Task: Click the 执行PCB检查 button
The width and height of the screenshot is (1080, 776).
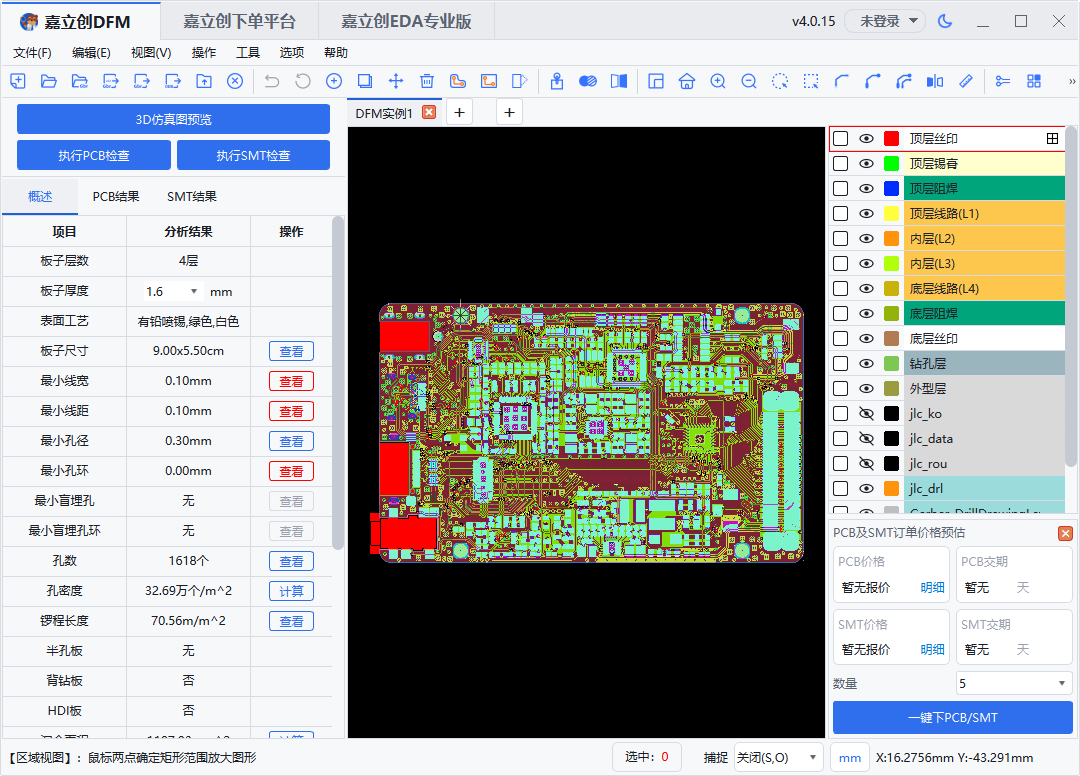Action: 94,155
